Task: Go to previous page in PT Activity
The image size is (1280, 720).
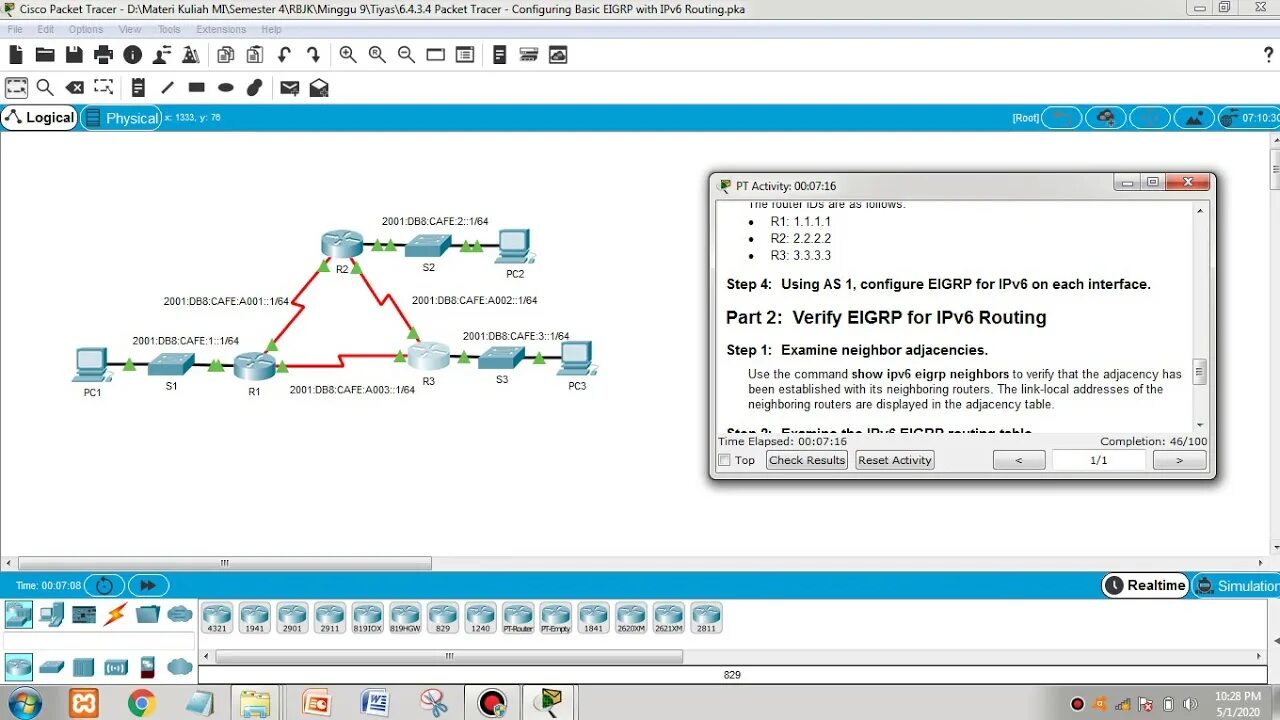Action: pyautogui.click(x=1019, y=460)
